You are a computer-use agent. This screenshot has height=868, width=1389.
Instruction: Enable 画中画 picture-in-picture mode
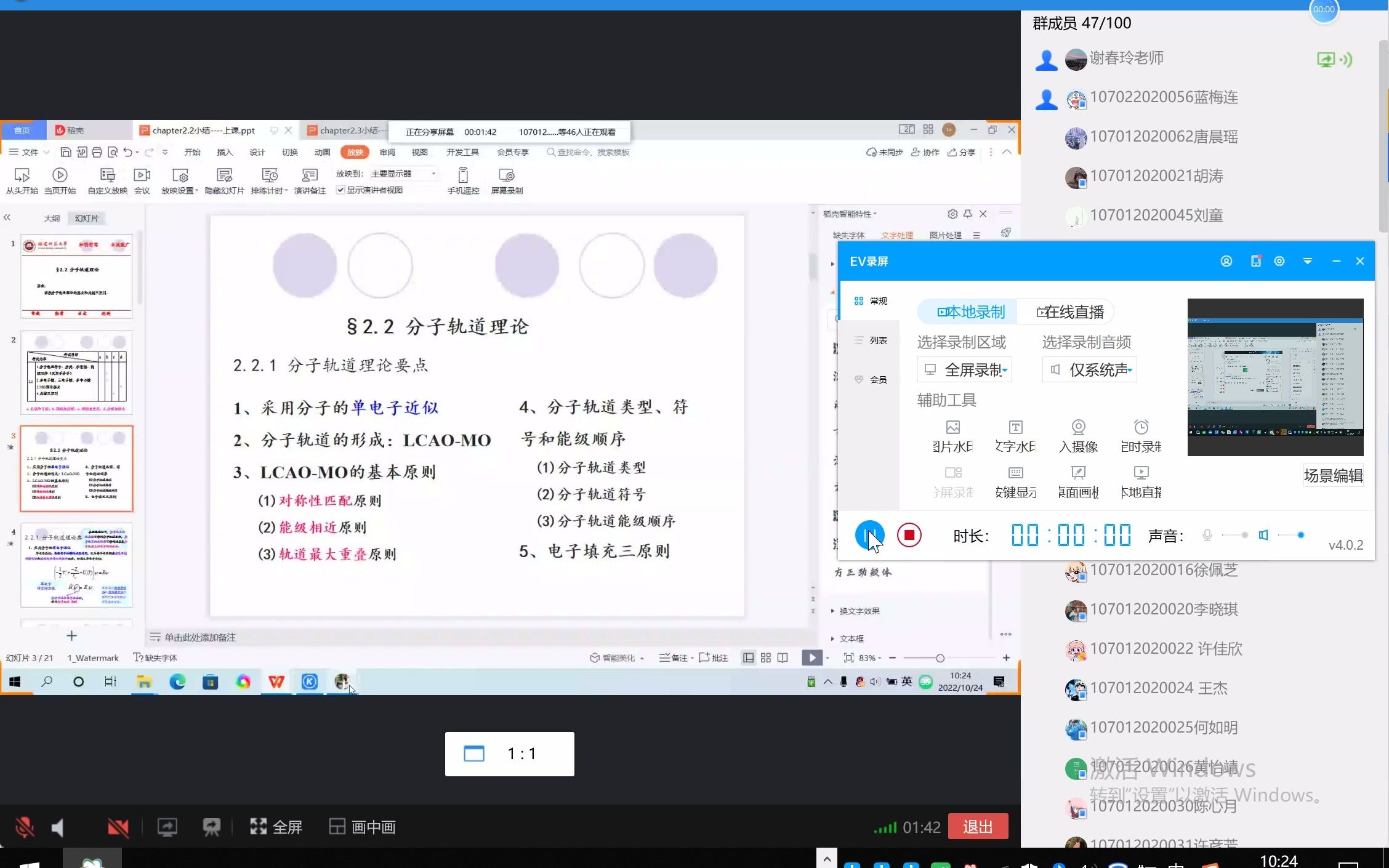coord(362,827)
